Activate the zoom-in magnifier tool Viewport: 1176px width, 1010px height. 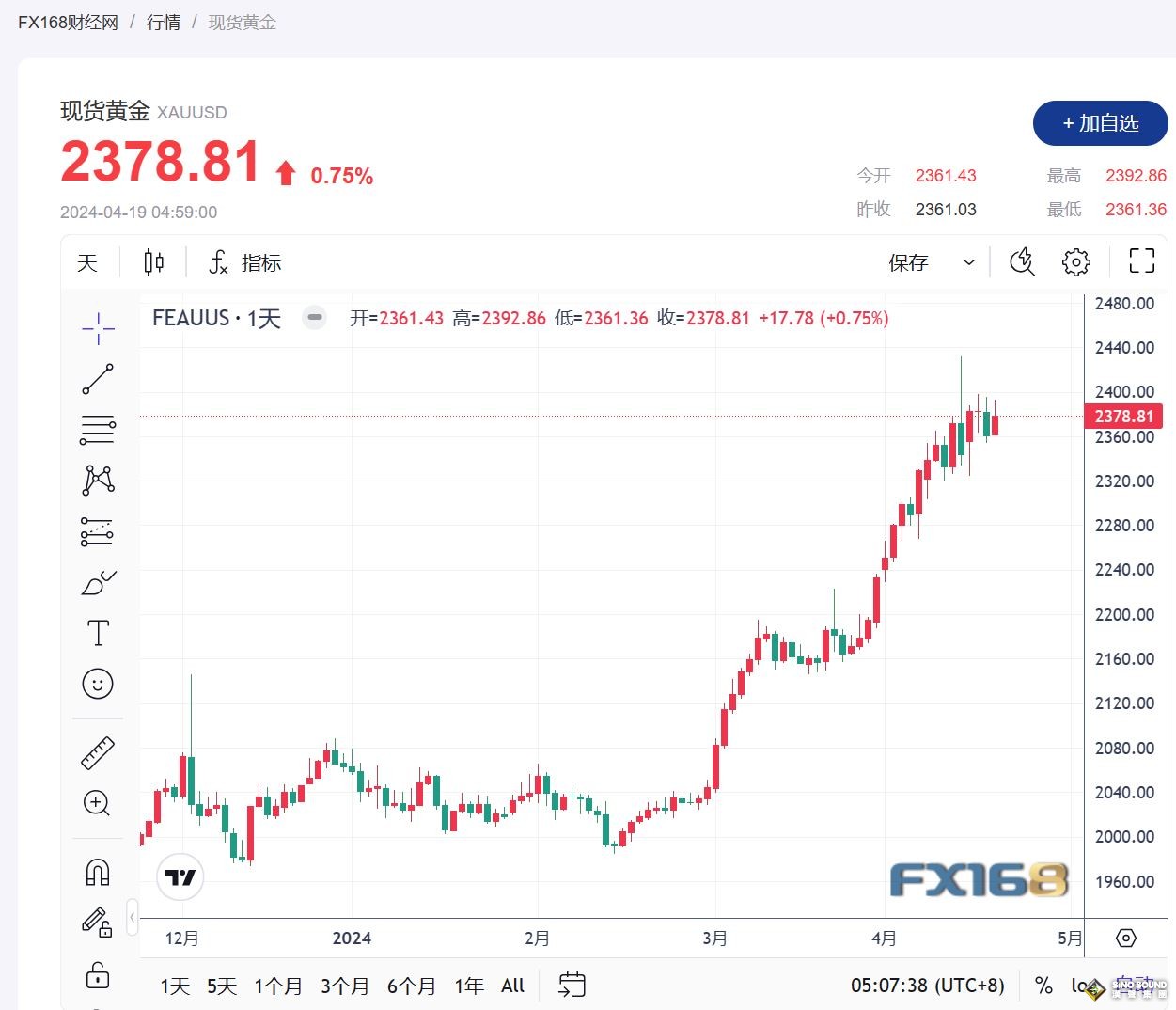click(98, 803)
